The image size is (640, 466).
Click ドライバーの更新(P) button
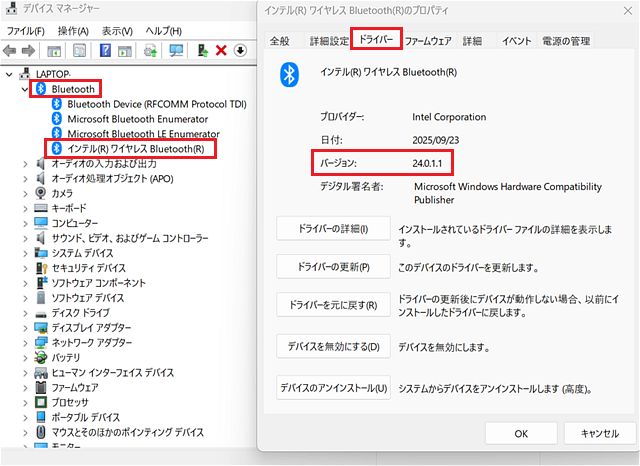(x=333, y=267)
